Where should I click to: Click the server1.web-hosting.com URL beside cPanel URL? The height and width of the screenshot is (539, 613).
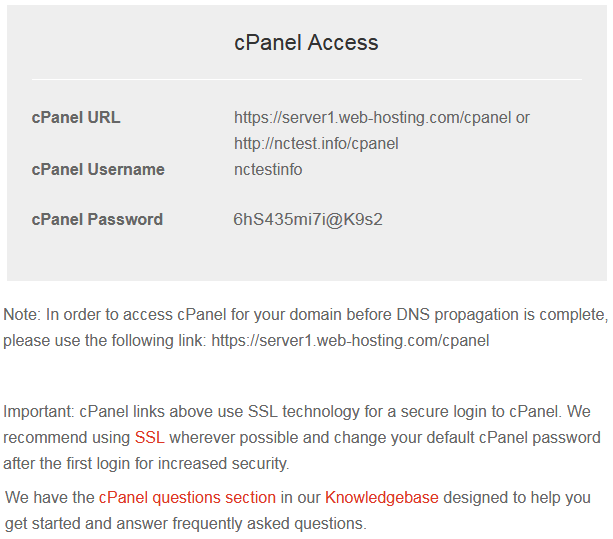tap(372, 118)
